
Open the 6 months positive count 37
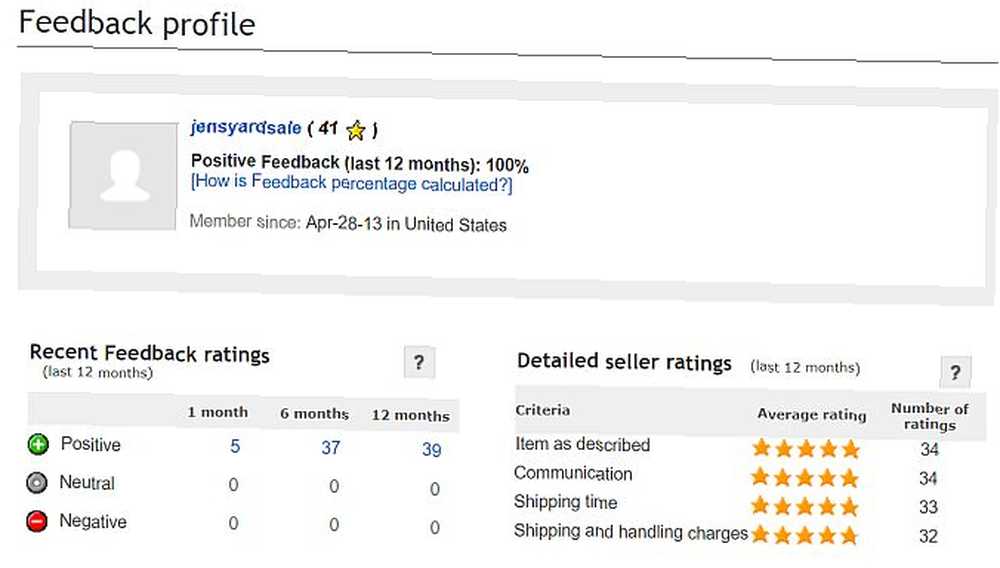[x=330, y=448]
